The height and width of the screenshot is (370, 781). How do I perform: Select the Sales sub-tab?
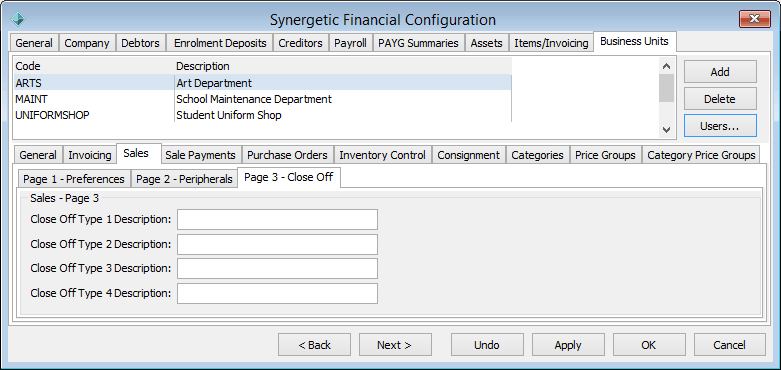[139, 153]
